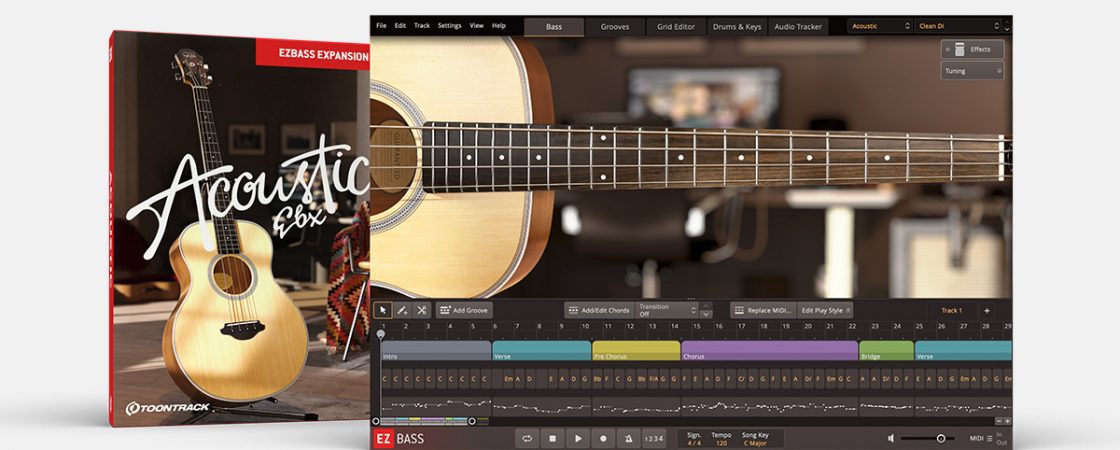Click bar 15 on the timeline ruler
This screenshot has height=450, width=1120.
click(x=696, y=326)
